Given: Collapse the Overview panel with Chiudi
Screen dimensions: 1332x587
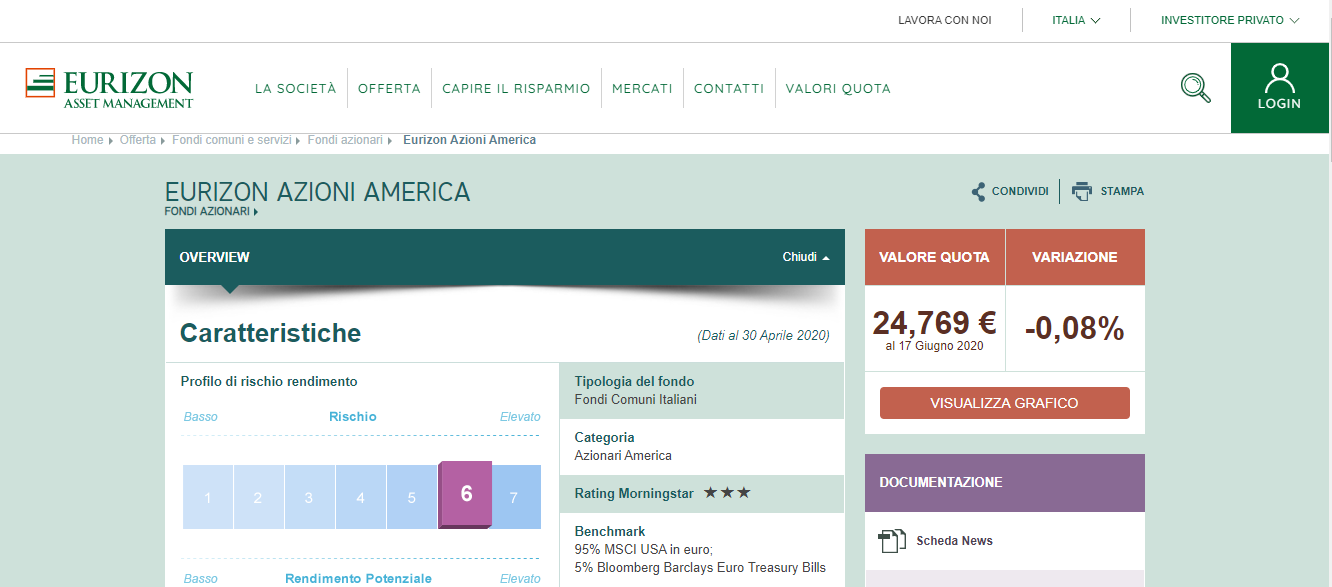Looking at the screenshot, I should (806, 257).
